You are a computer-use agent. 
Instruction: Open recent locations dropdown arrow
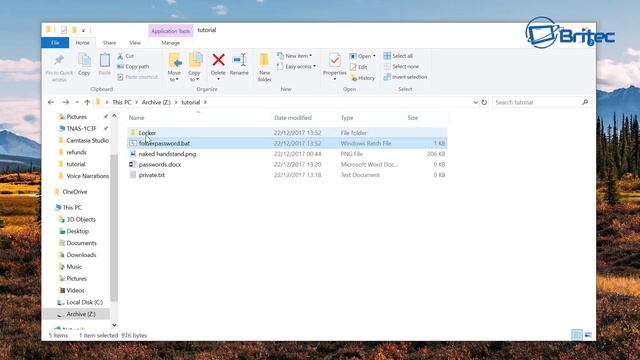[77, 102]
